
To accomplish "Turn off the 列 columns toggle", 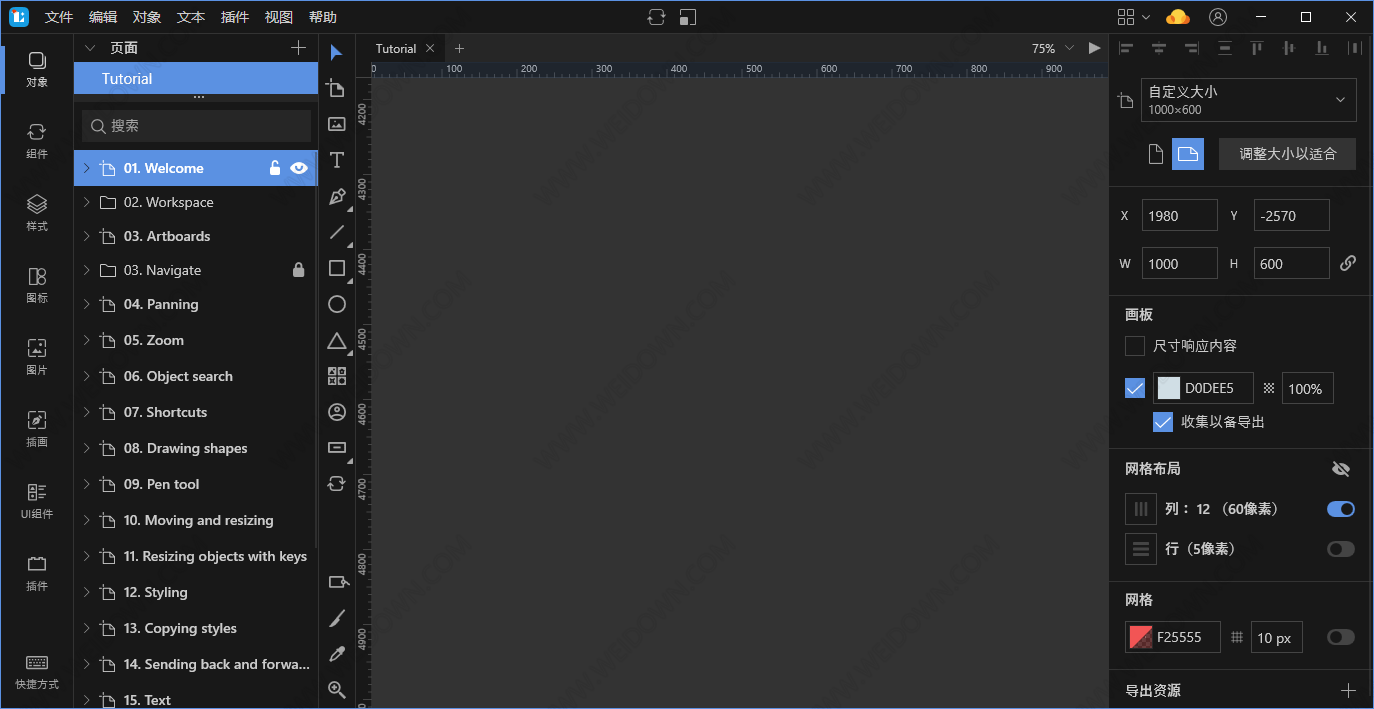I will (1341, 509).
